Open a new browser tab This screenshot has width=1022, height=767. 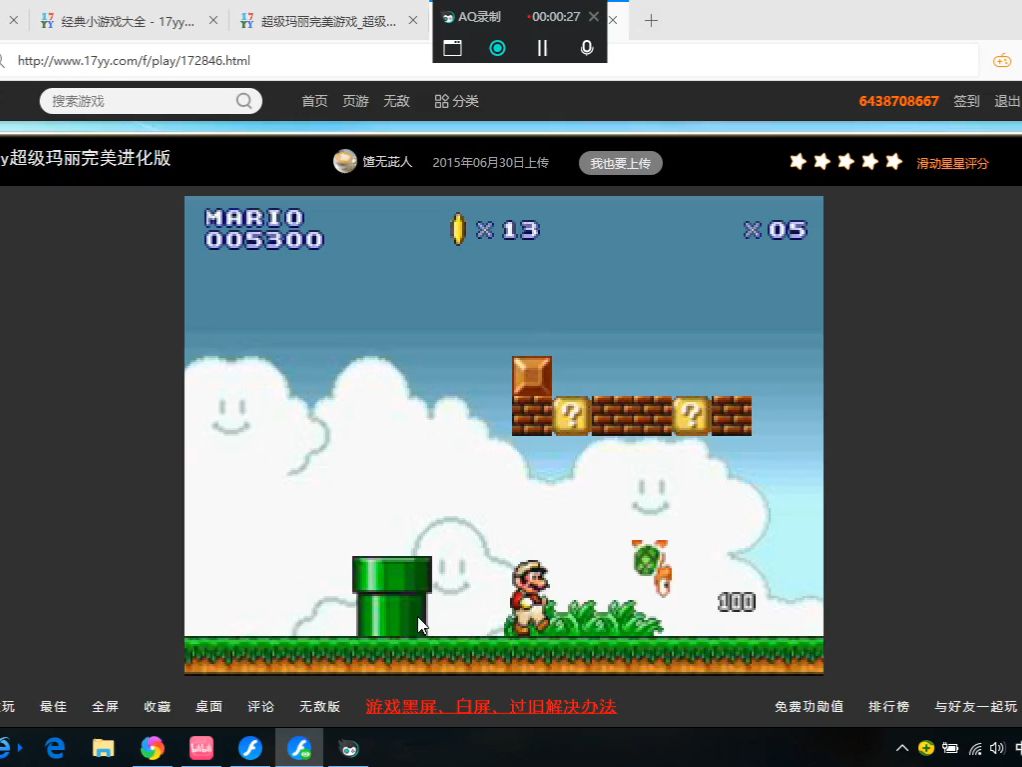click(650, 19)
